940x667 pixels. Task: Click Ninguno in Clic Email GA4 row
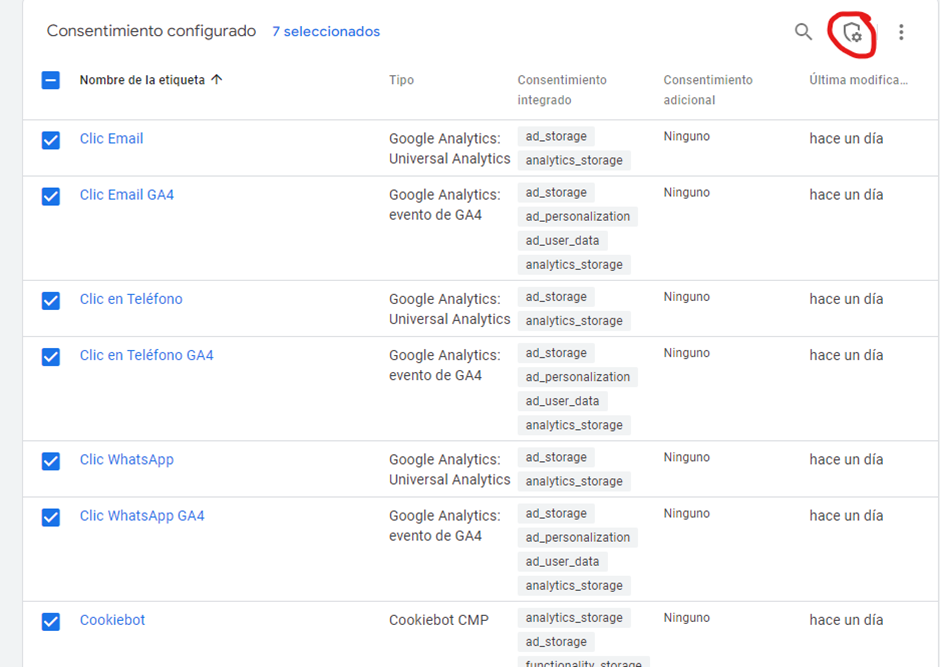[686, 192]
